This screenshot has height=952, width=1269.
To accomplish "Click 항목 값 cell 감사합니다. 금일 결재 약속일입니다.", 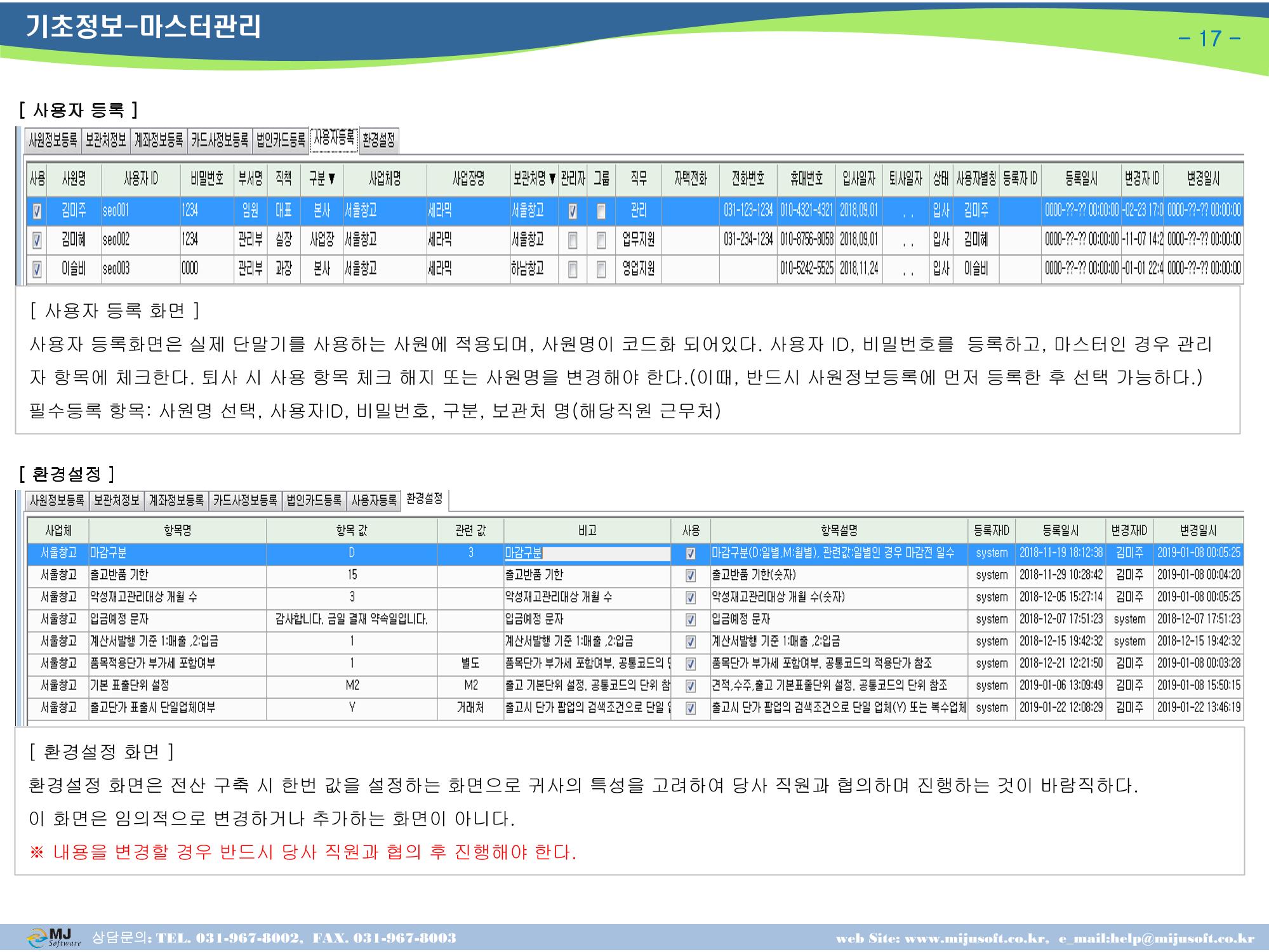I will (352, 619).
